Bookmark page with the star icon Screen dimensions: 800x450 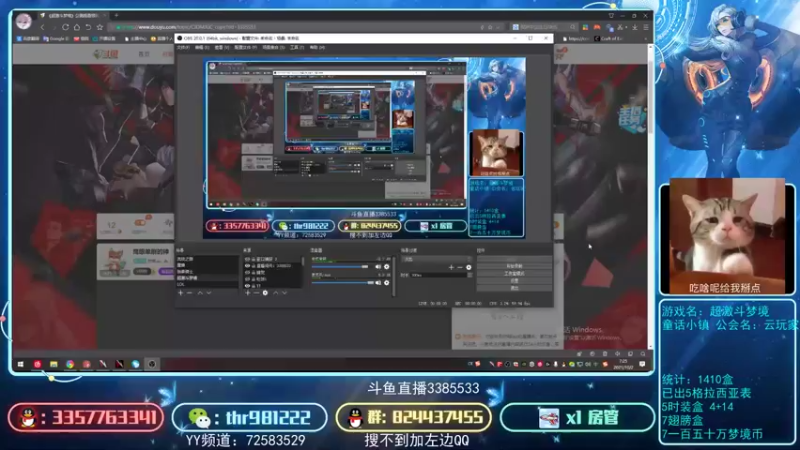[x=99, y=27]
